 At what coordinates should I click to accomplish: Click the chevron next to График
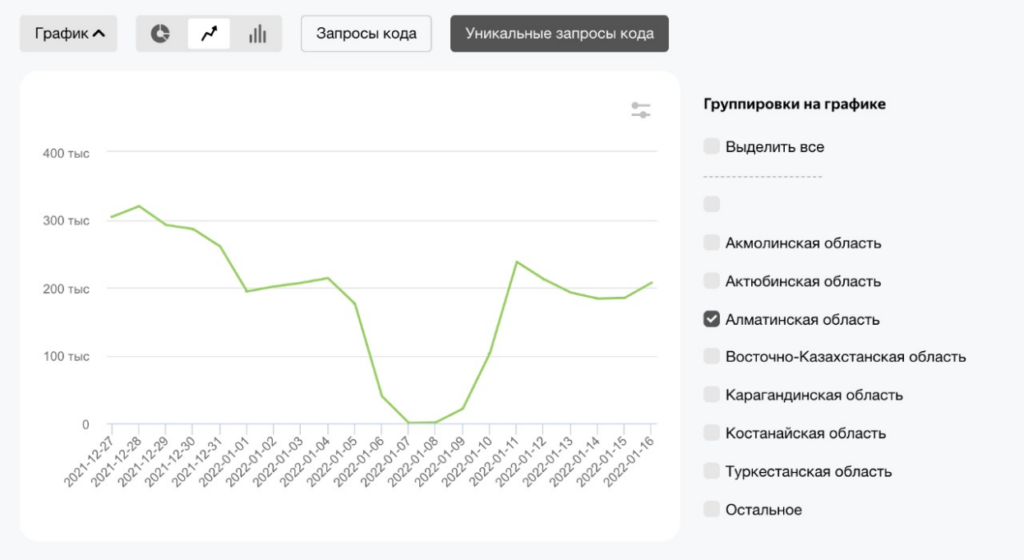point(99,33)
